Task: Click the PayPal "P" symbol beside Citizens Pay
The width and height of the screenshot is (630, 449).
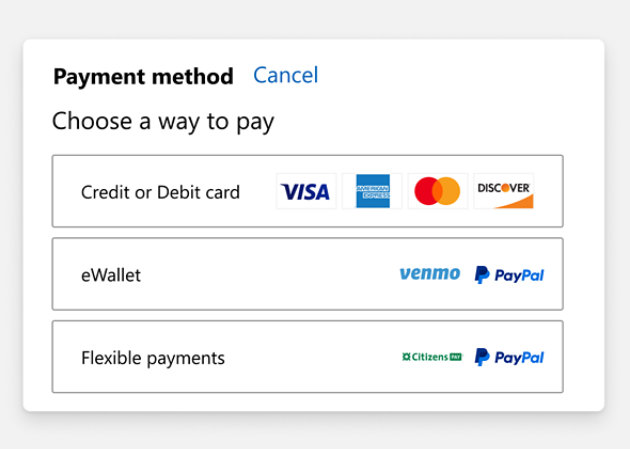Action: [x=482, y=357]
